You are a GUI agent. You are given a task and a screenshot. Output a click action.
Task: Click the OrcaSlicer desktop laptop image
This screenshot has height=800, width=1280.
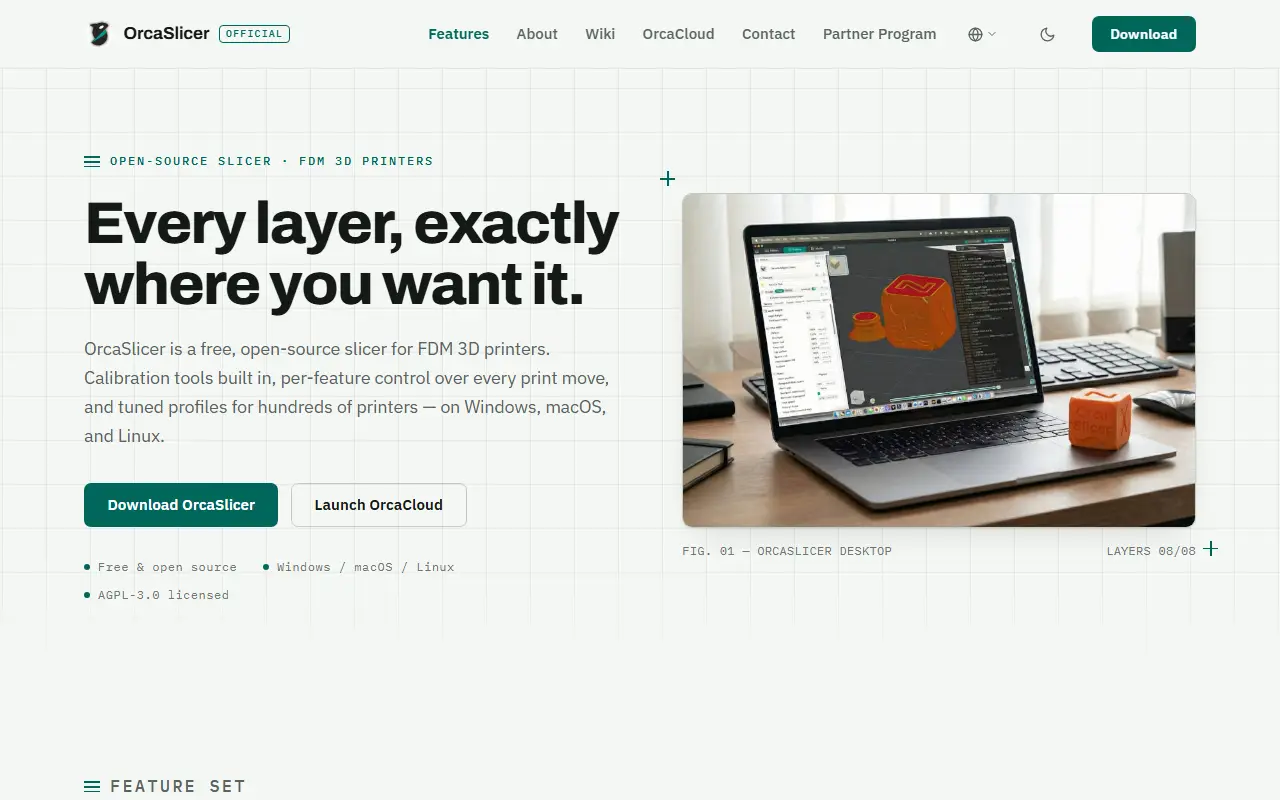[x=938, y=360]
